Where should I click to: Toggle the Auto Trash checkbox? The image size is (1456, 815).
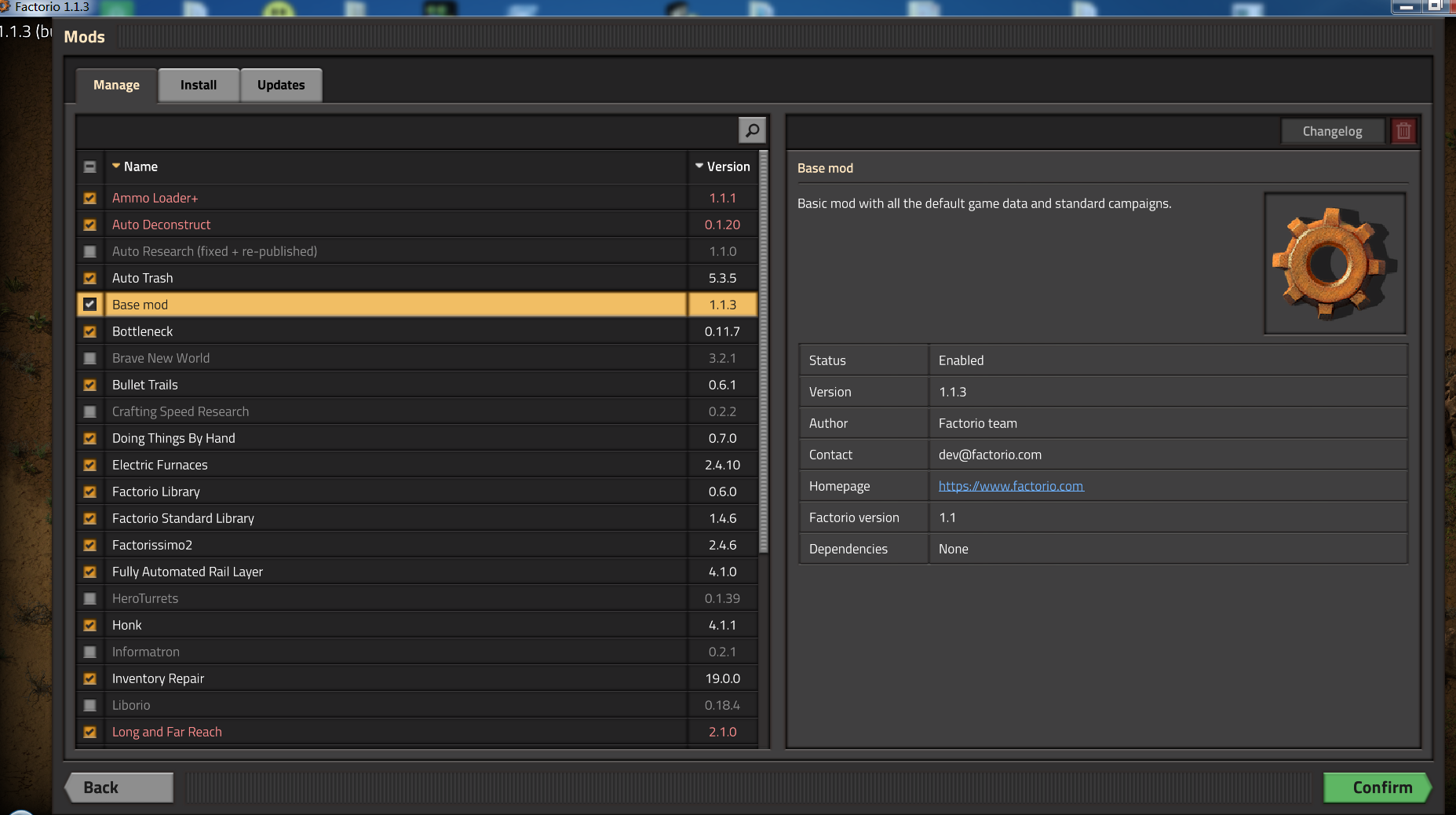coord(90,278)
